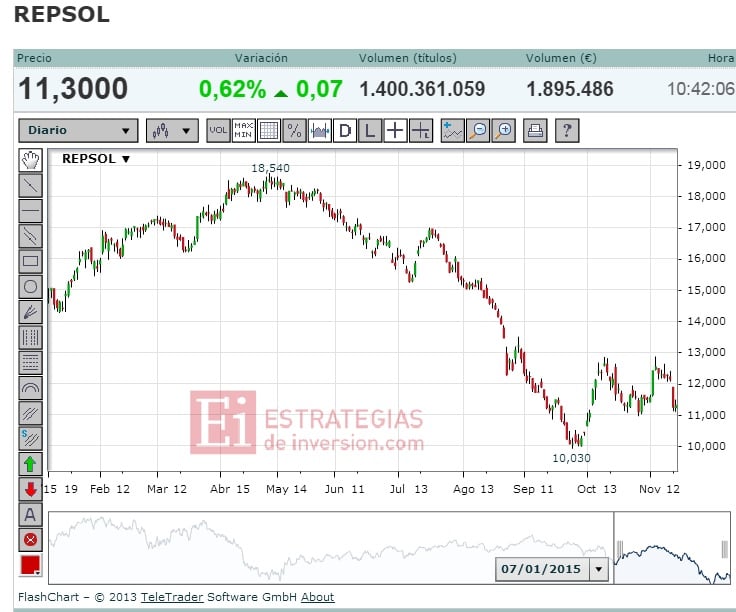Place a green up arrow marker
The width and height of the screenshot is (736, 612).
click(31, 464)
